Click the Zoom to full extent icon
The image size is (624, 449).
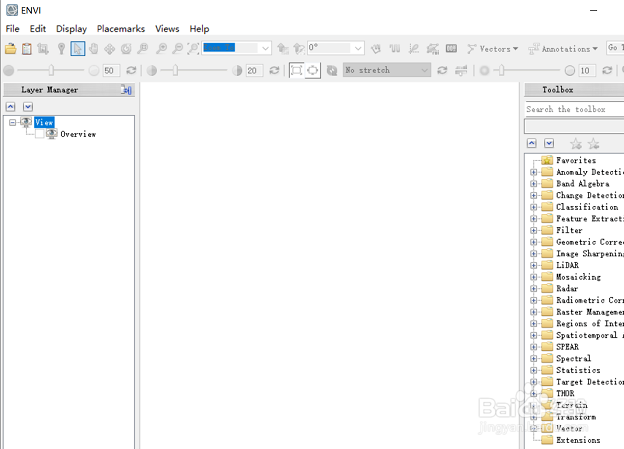point(193,49)
